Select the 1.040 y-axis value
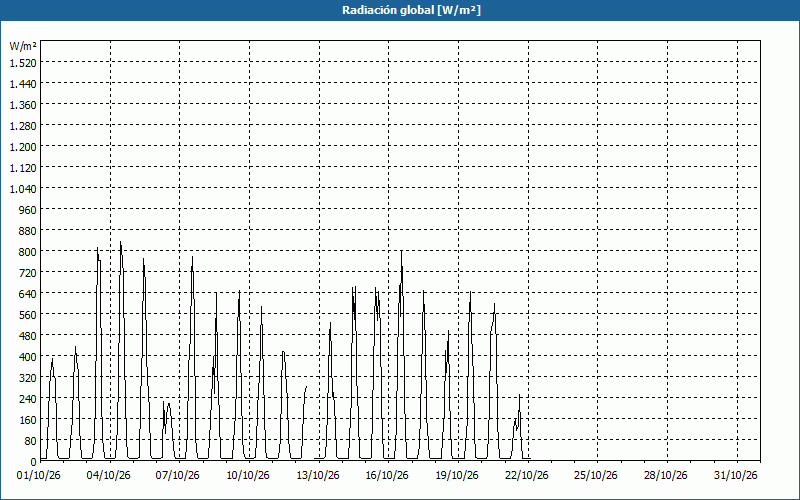The width and height of the screenshot is (800, 500). [23, 189]
